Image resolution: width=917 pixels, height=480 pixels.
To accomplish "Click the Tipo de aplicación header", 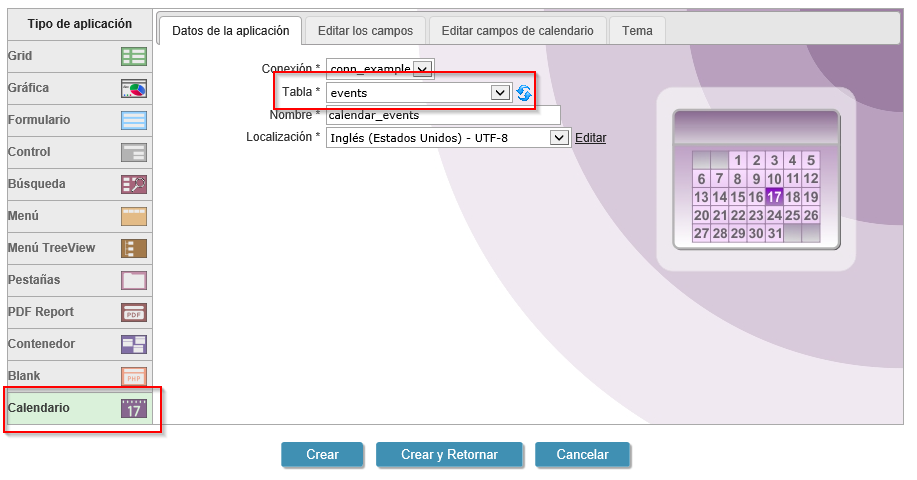I will 80,24.
